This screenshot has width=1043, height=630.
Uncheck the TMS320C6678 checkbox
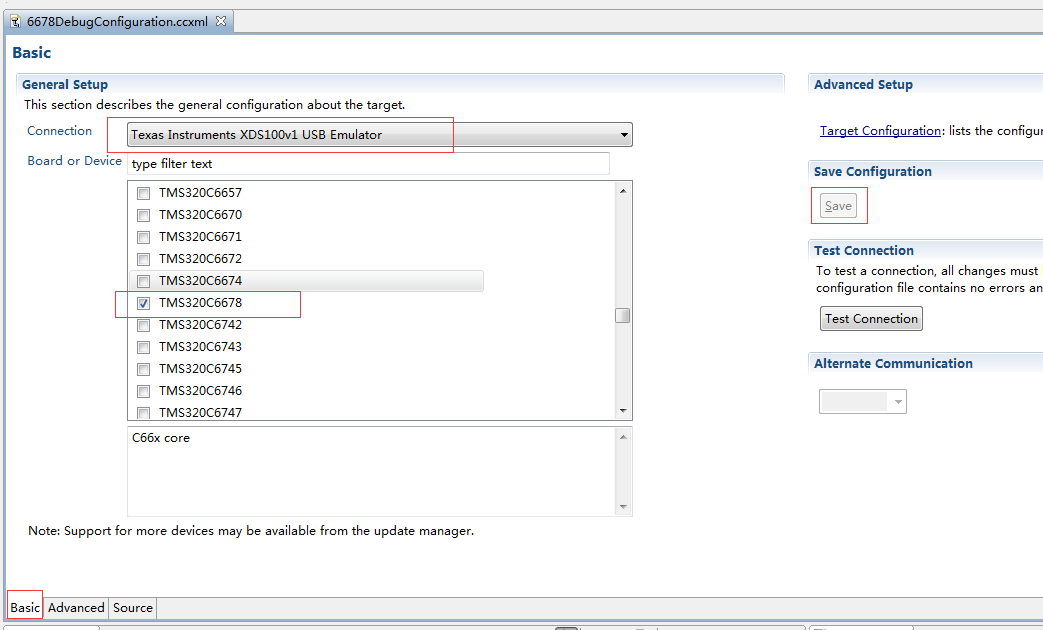[143, 303]
